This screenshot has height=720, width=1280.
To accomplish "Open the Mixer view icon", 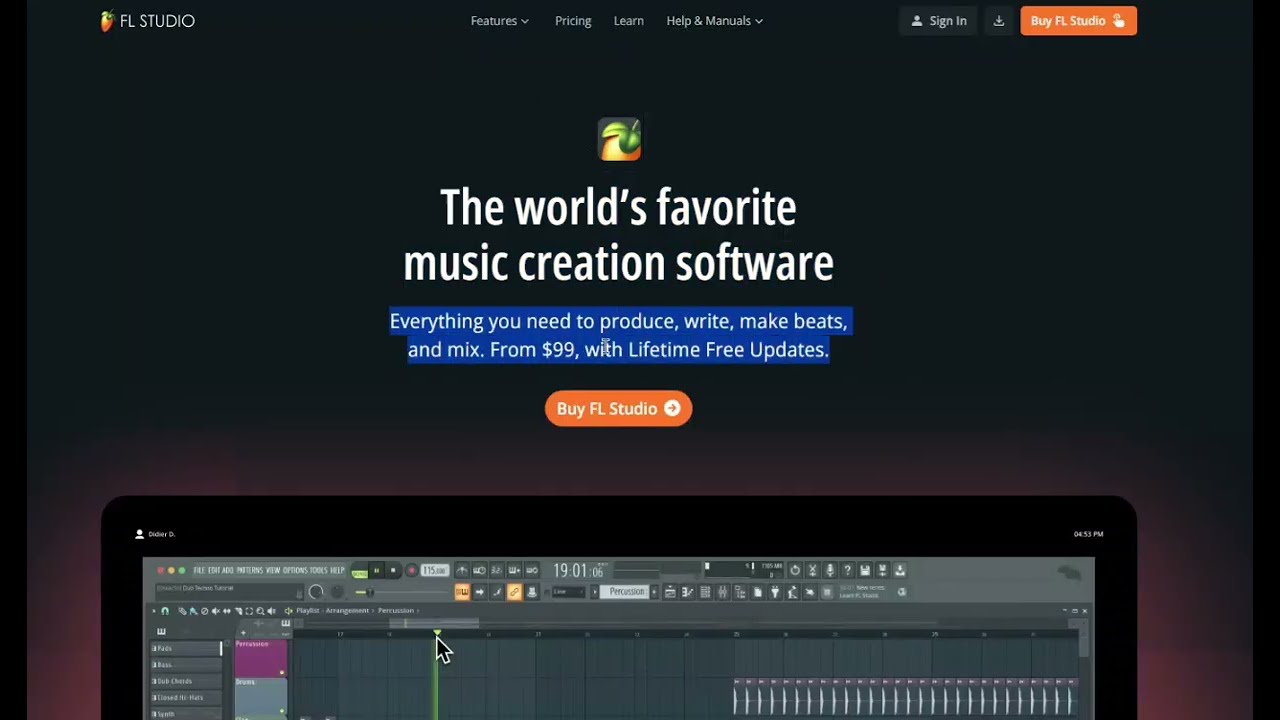I will (x=723, y=592).
